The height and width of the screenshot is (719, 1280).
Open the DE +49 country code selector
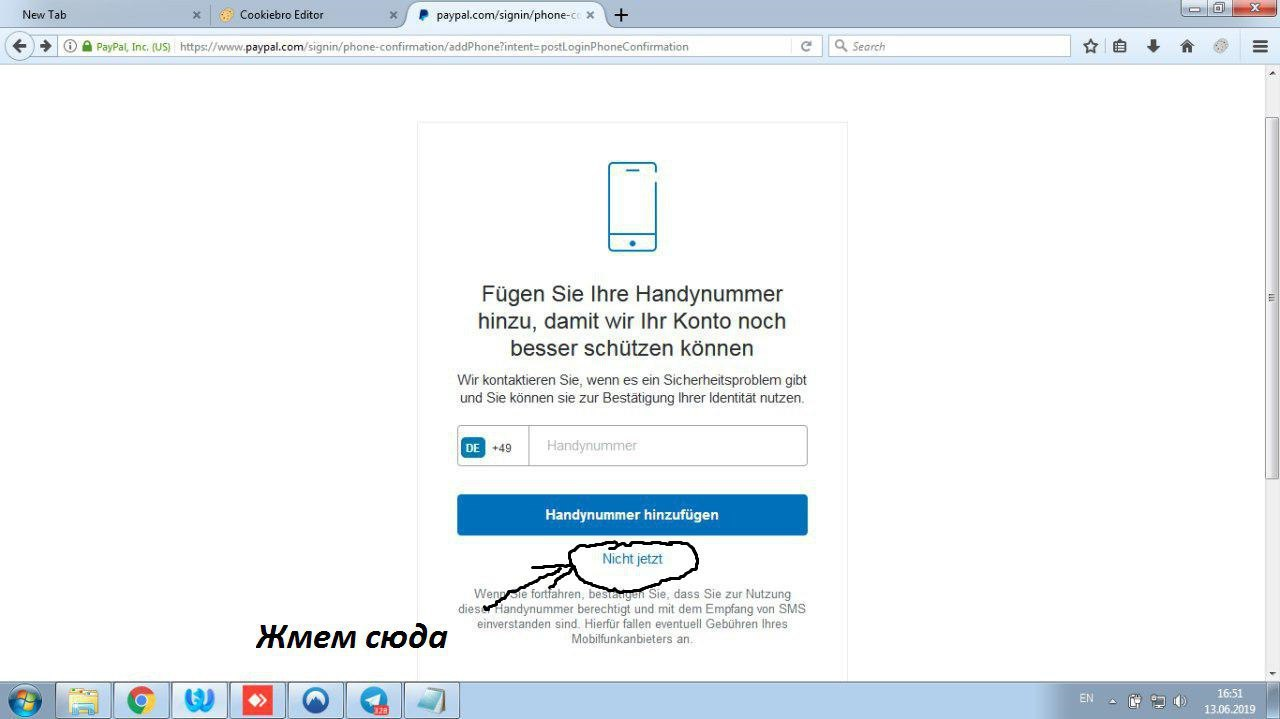(493, 446)
